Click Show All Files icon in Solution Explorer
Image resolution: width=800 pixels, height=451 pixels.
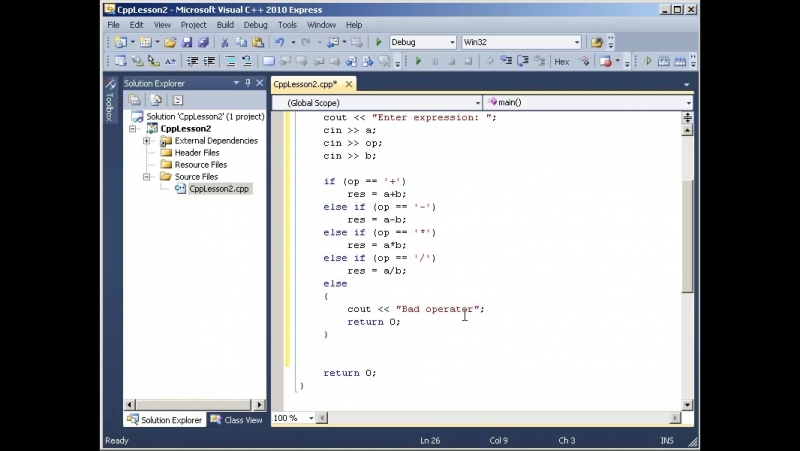tap(156, 100)
